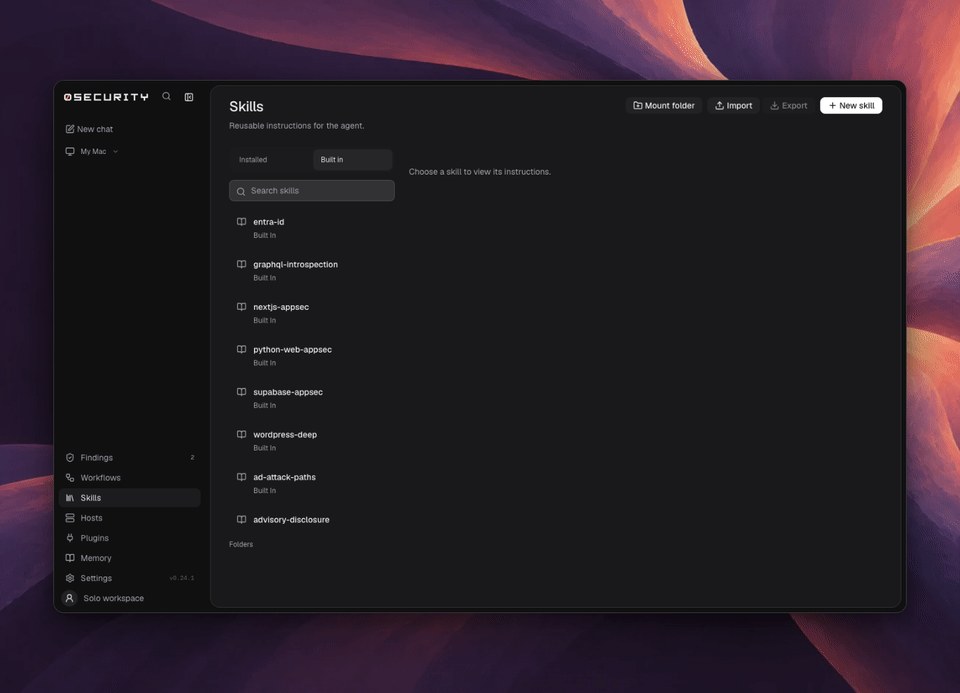Image resolution: width=960 pixels, height=693 pixels.
Task: Click the Export button
Action: (789, 105)
